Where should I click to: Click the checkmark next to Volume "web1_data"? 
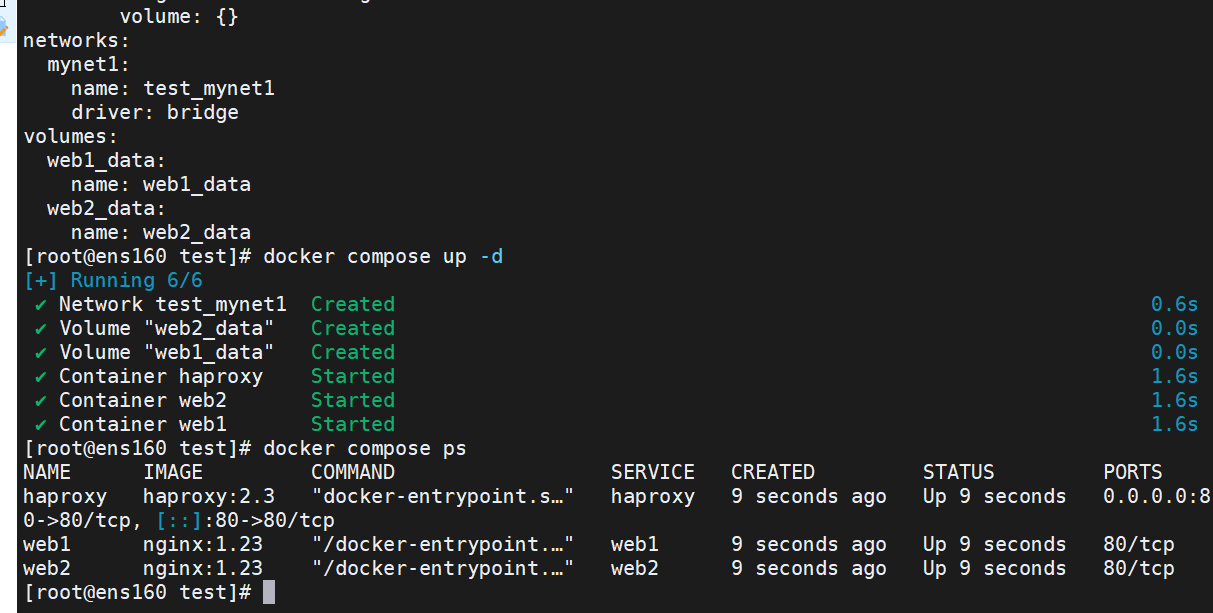pos(41,352)
